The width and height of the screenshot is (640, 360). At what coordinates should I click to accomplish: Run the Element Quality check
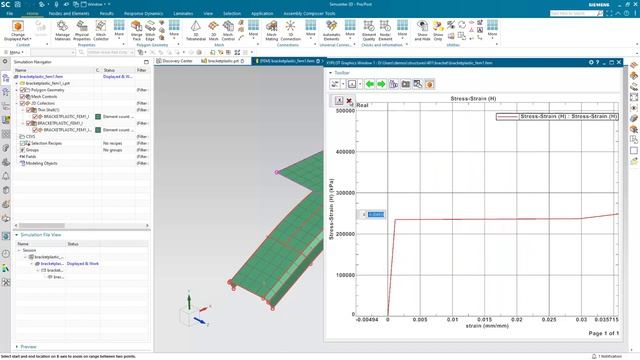tap(369, 31)
